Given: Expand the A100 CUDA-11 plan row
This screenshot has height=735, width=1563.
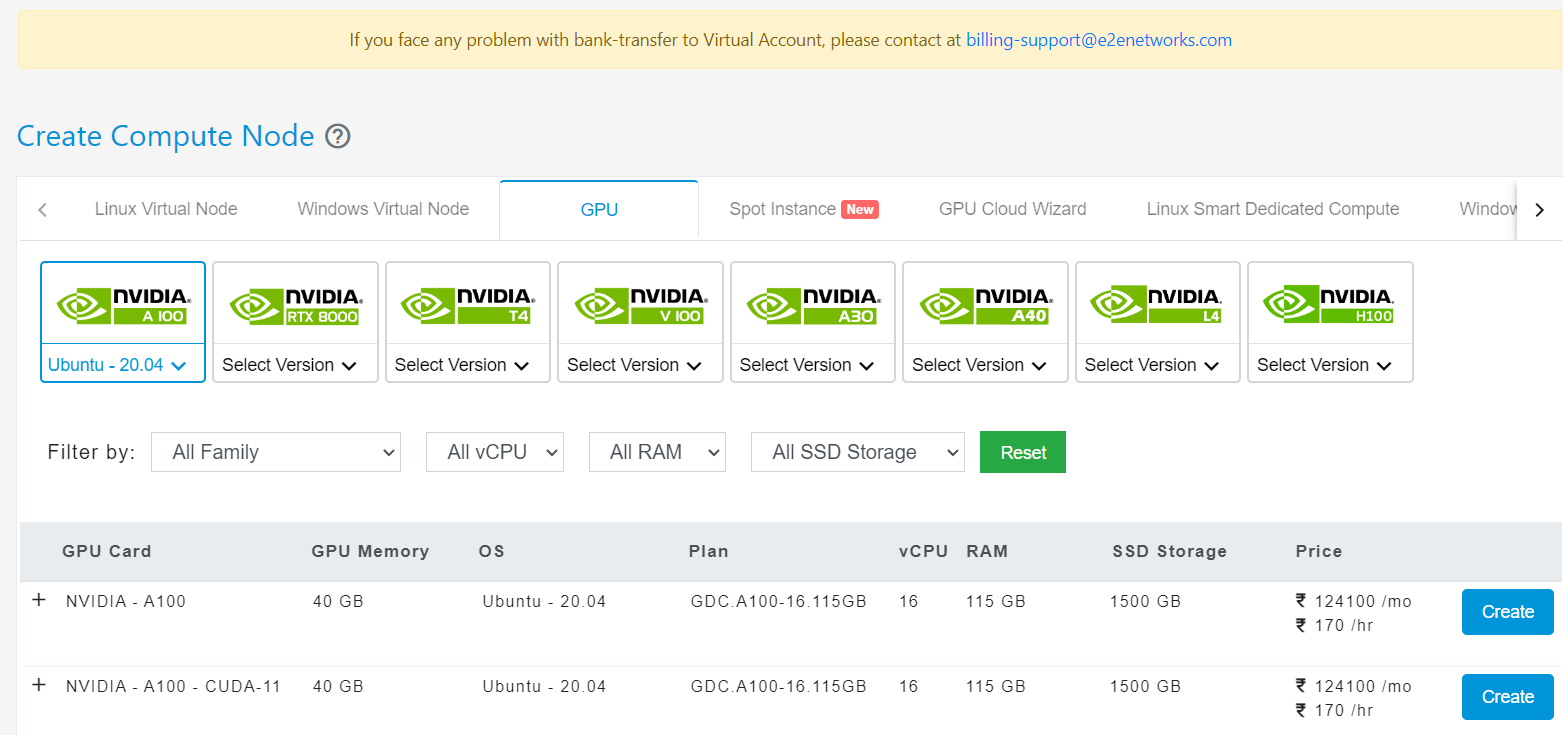Looking at the screenshot, I should (39, 685).
